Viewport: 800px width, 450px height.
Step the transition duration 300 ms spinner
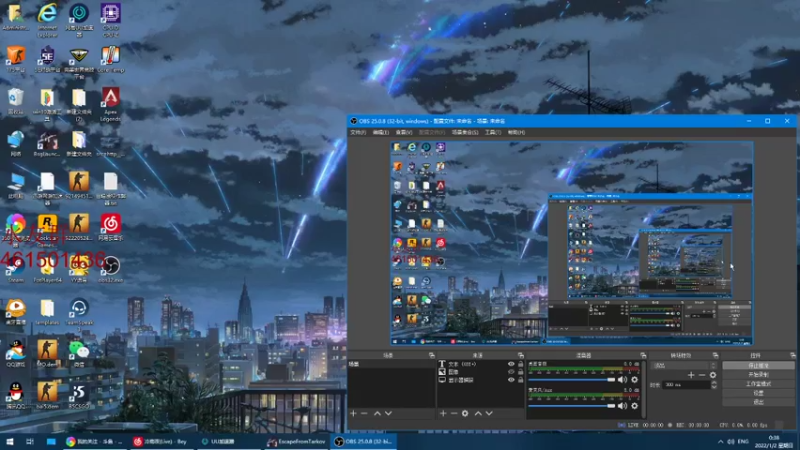(x=714, y=385)
